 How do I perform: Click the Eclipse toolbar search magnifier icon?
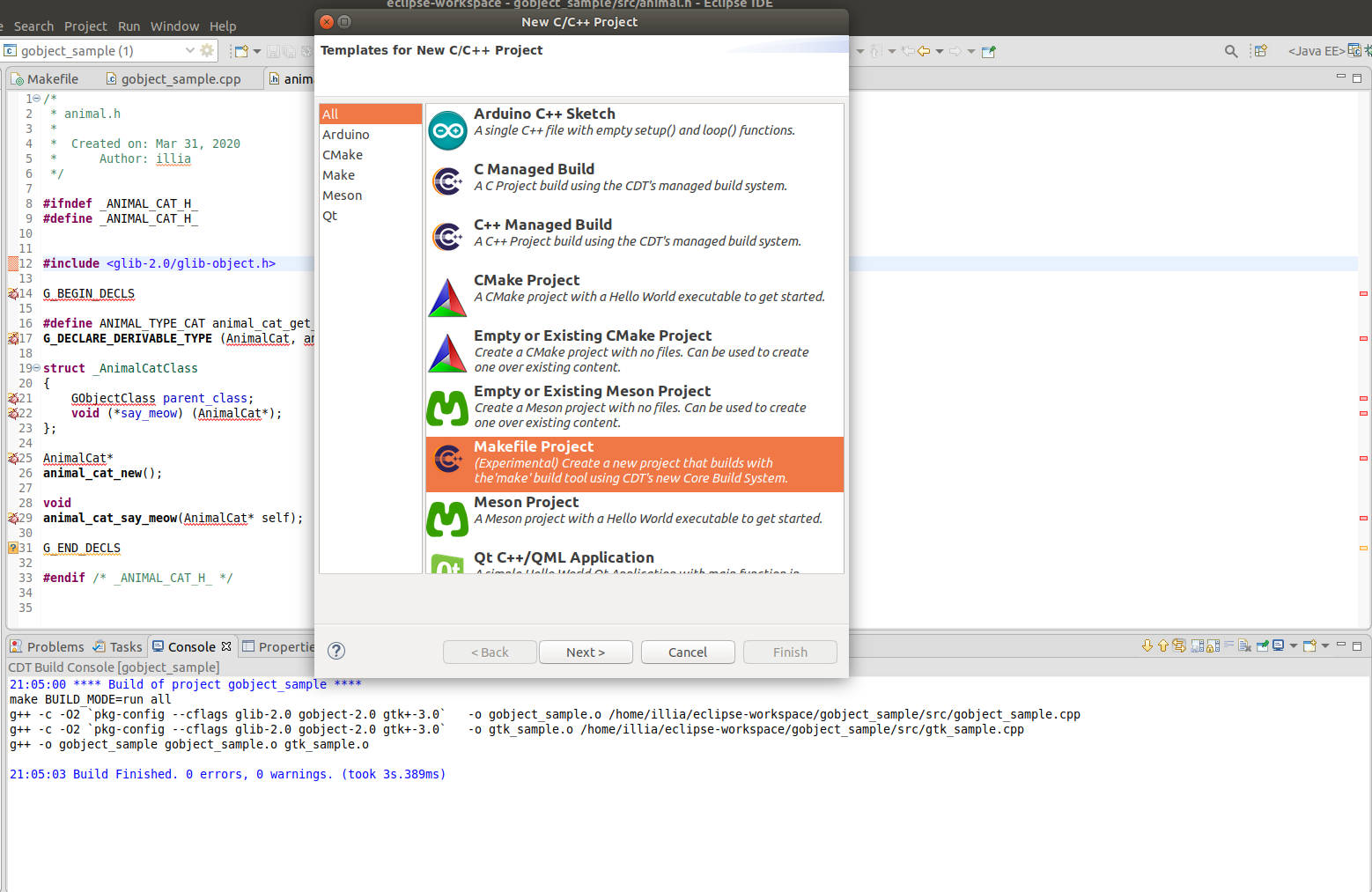click(1231, 51)
